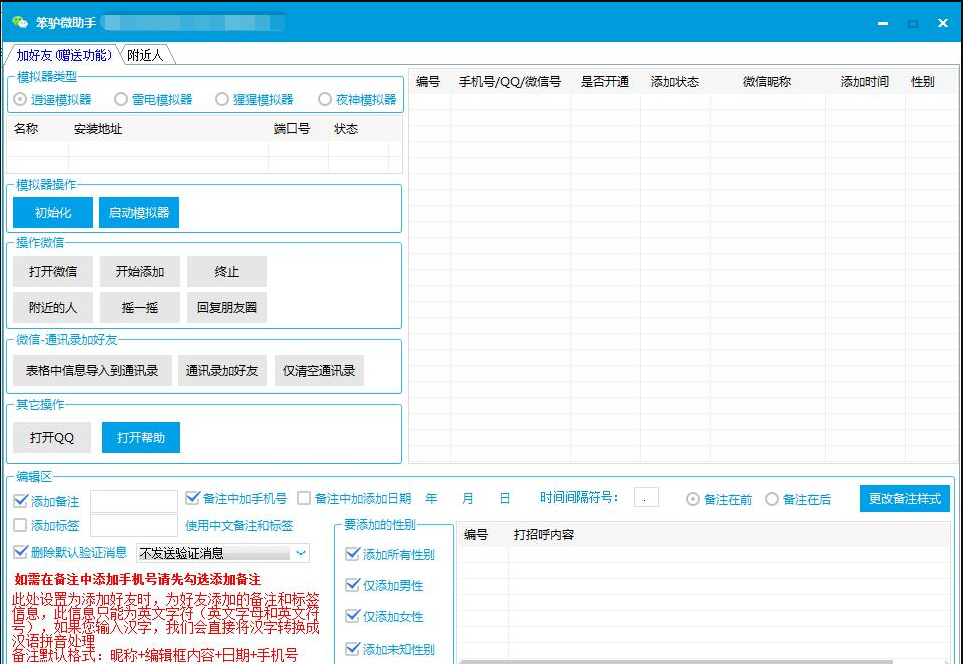The width and height of the screenshot is (963, 664).
Task: Uncheck 仅添加女性 checkbox
Action: coord(352,615)
